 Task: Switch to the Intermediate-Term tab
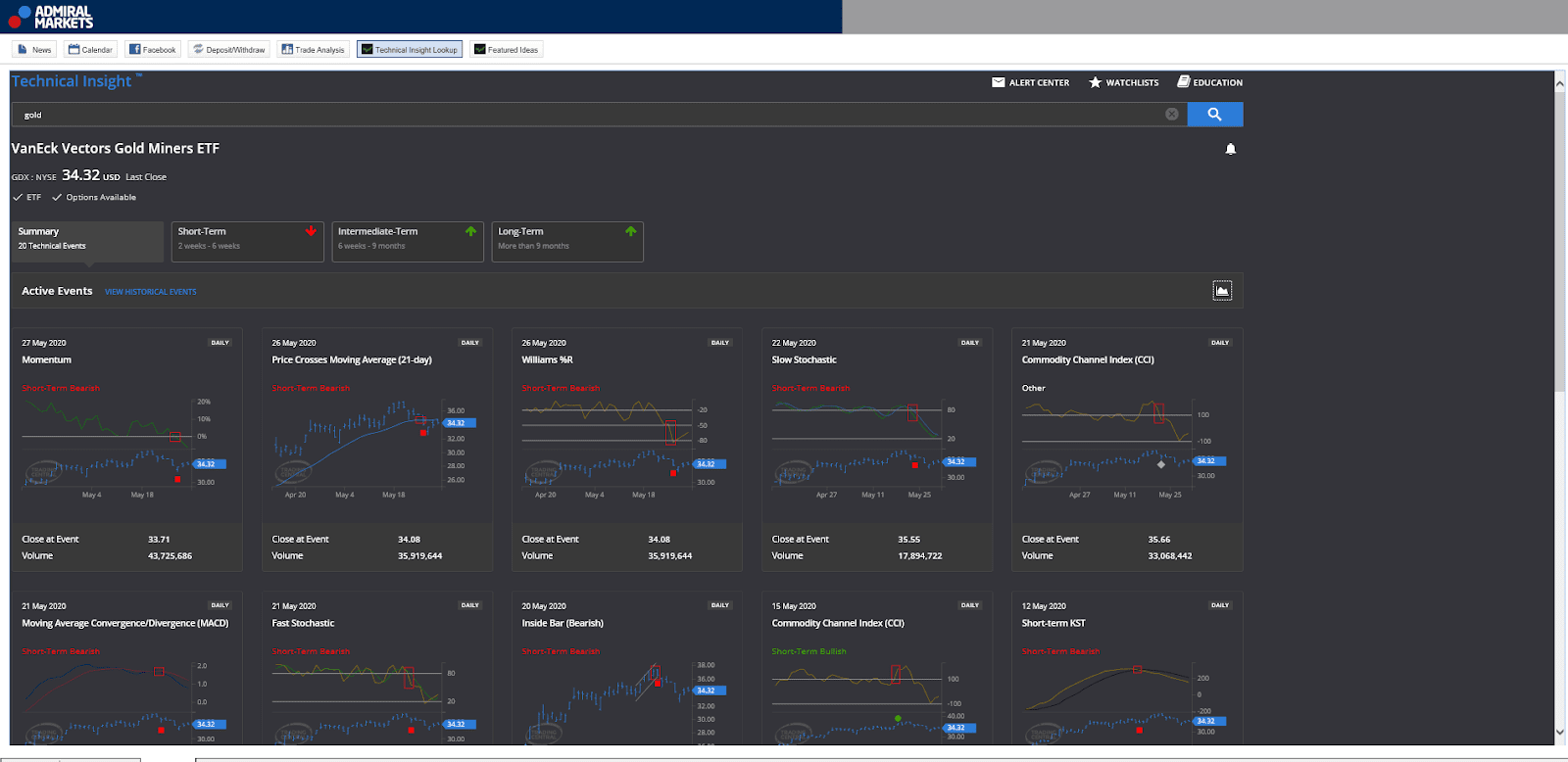408,241
